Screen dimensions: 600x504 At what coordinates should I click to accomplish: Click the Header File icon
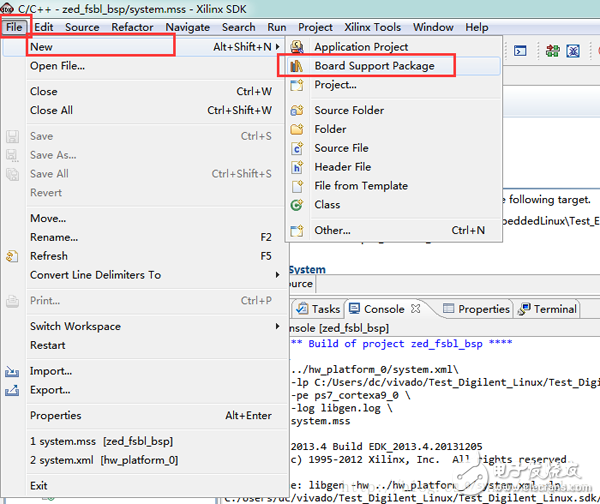pyautogui.click(x=296, y=167)
